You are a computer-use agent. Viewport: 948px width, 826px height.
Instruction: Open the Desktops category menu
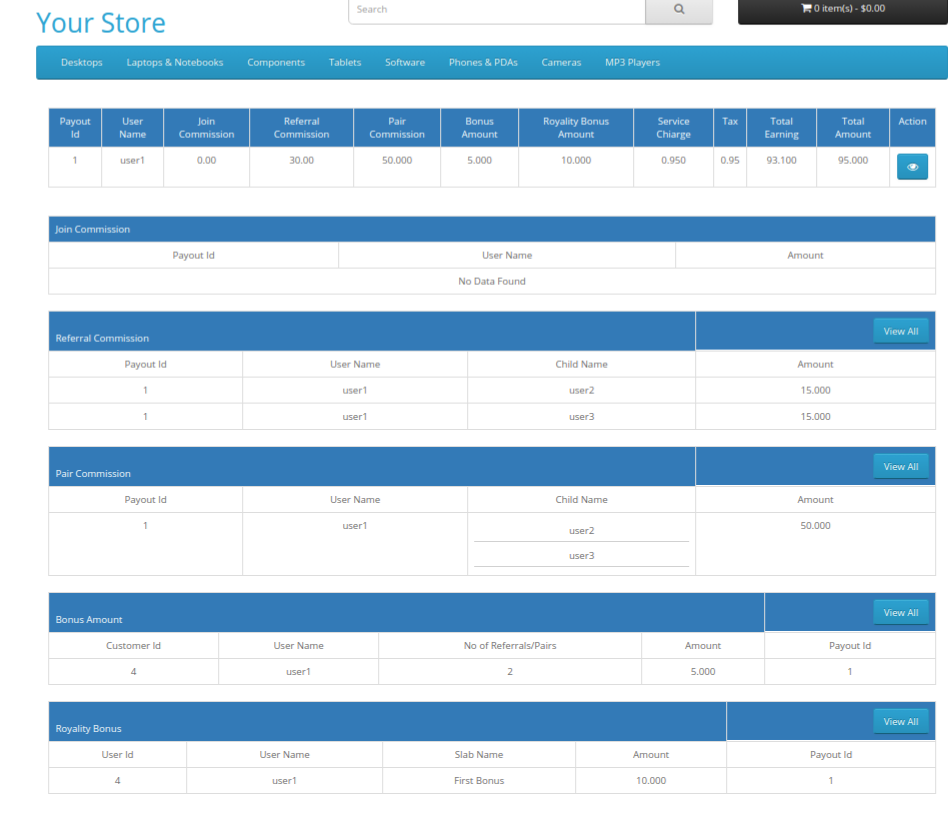click(81, 62)
